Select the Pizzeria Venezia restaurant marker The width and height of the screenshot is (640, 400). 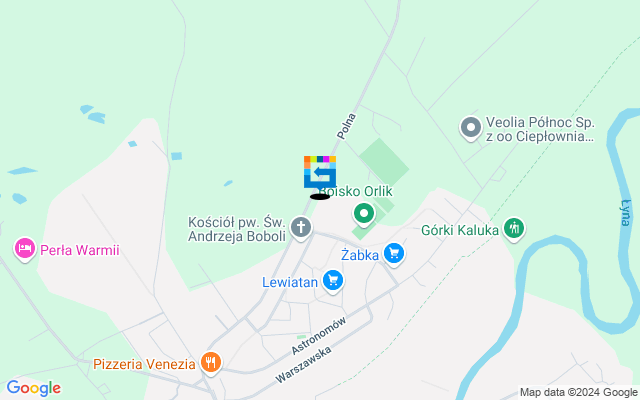click(x=211, y=363)
